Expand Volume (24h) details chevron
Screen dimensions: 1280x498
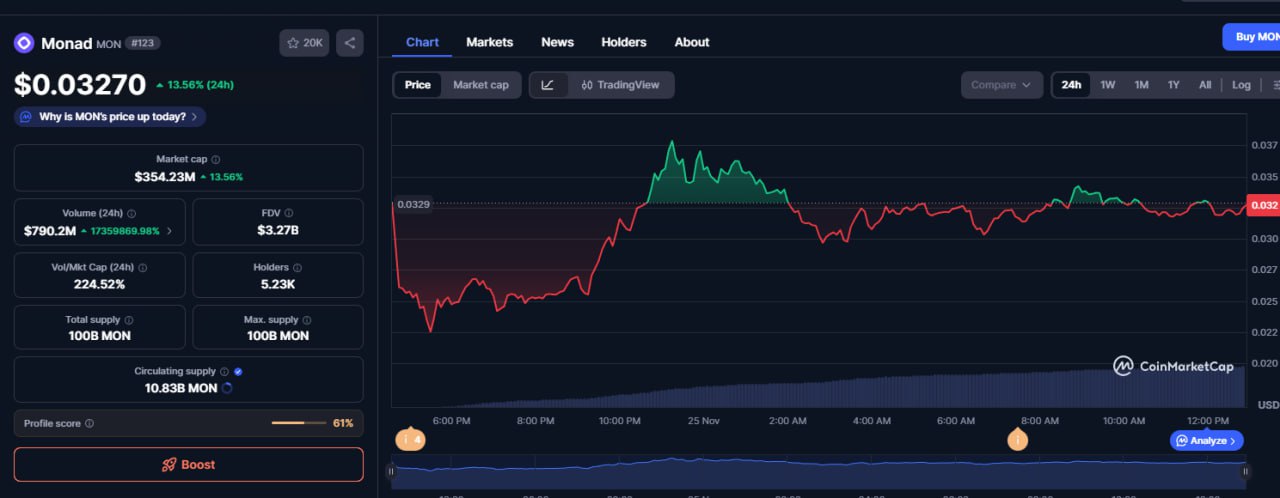coord(169,231)
